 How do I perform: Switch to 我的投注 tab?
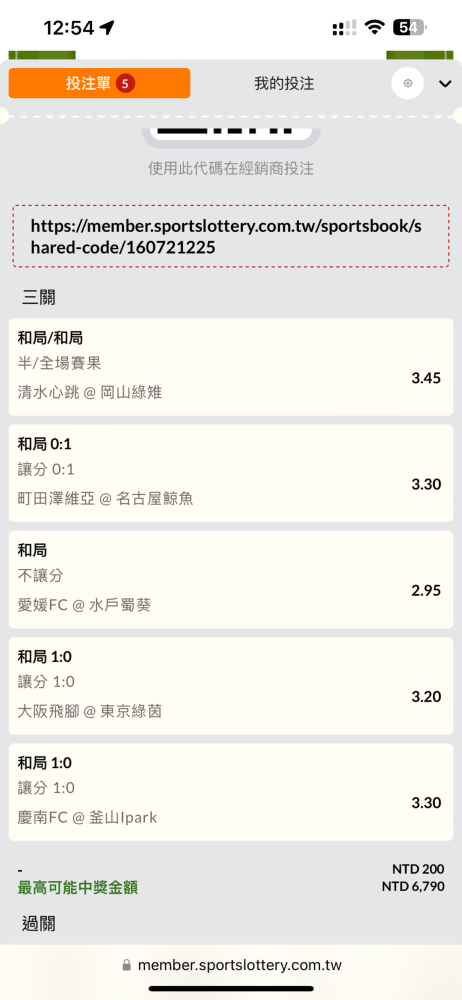tap(284, 84)
